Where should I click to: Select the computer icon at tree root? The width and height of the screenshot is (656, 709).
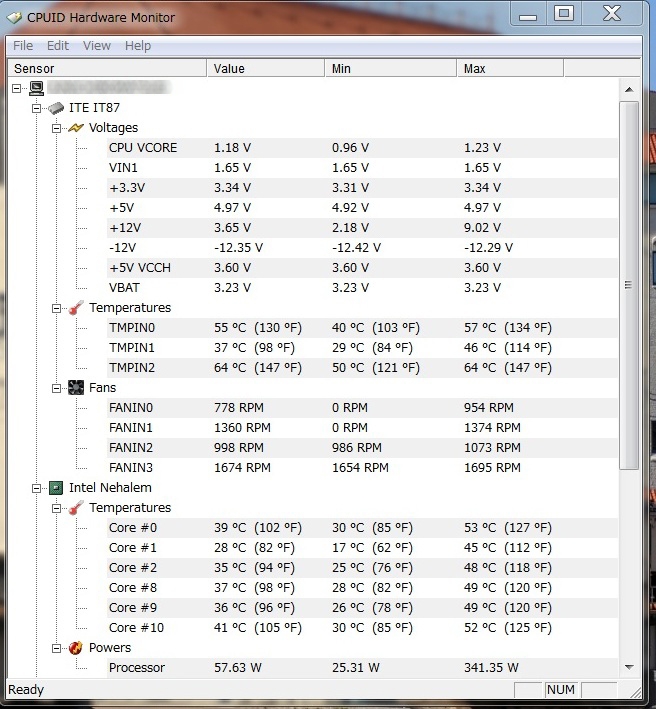click(x=37, y=88)
